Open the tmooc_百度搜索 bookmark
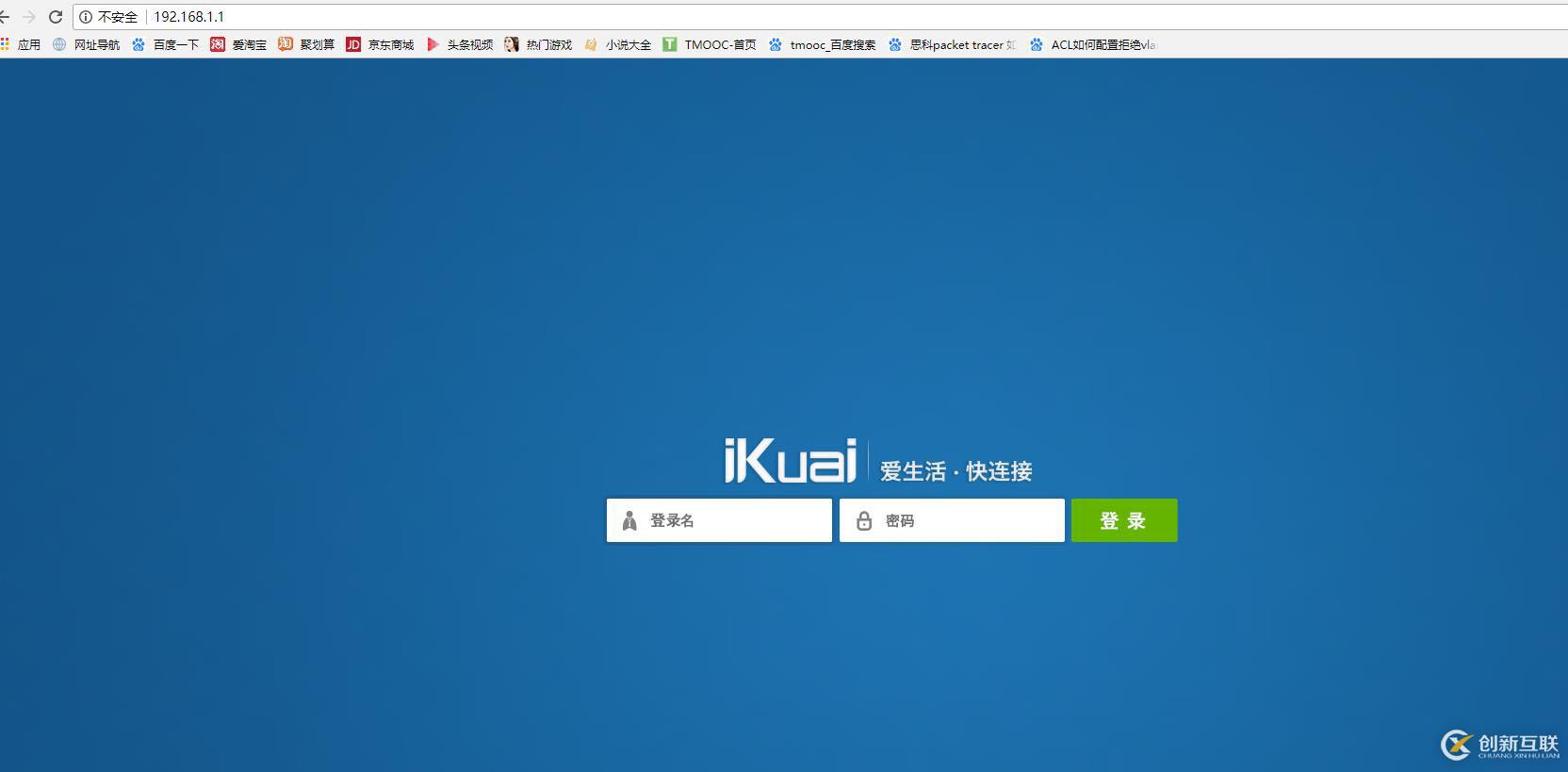This screenshot has height=772, width=1568. 823,44
